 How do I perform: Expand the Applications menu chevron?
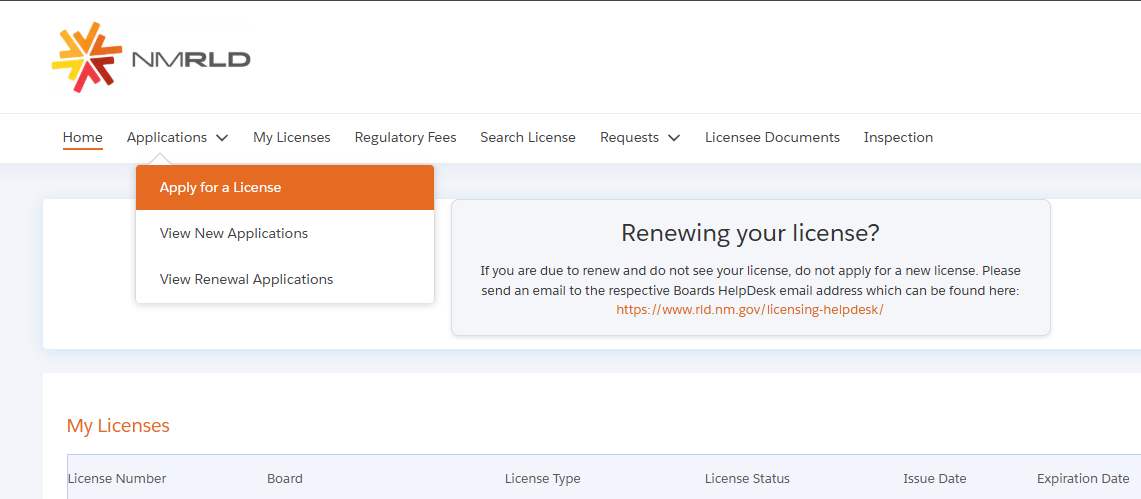pyautogui.click(x=222, y=138)
